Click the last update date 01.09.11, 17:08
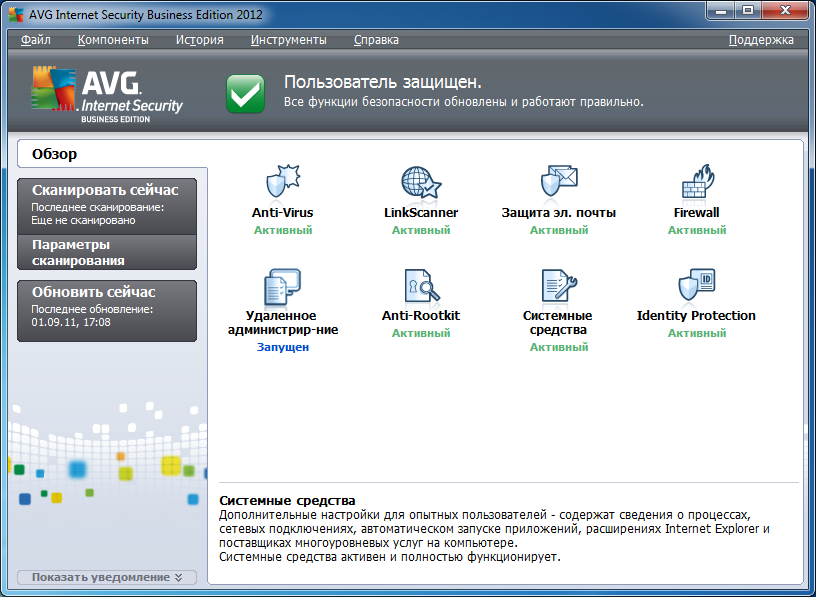The width and height of the screenshot is (816, 597). pos(71,322)
